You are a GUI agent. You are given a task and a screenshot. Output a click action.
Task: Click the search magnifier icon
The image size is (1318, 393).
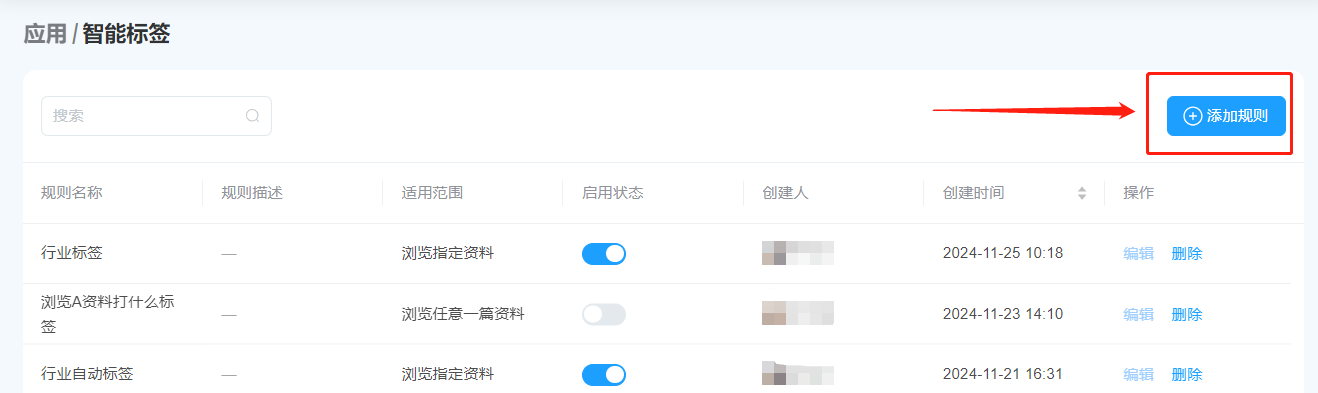pyautogui.click(x=252, y=116)
